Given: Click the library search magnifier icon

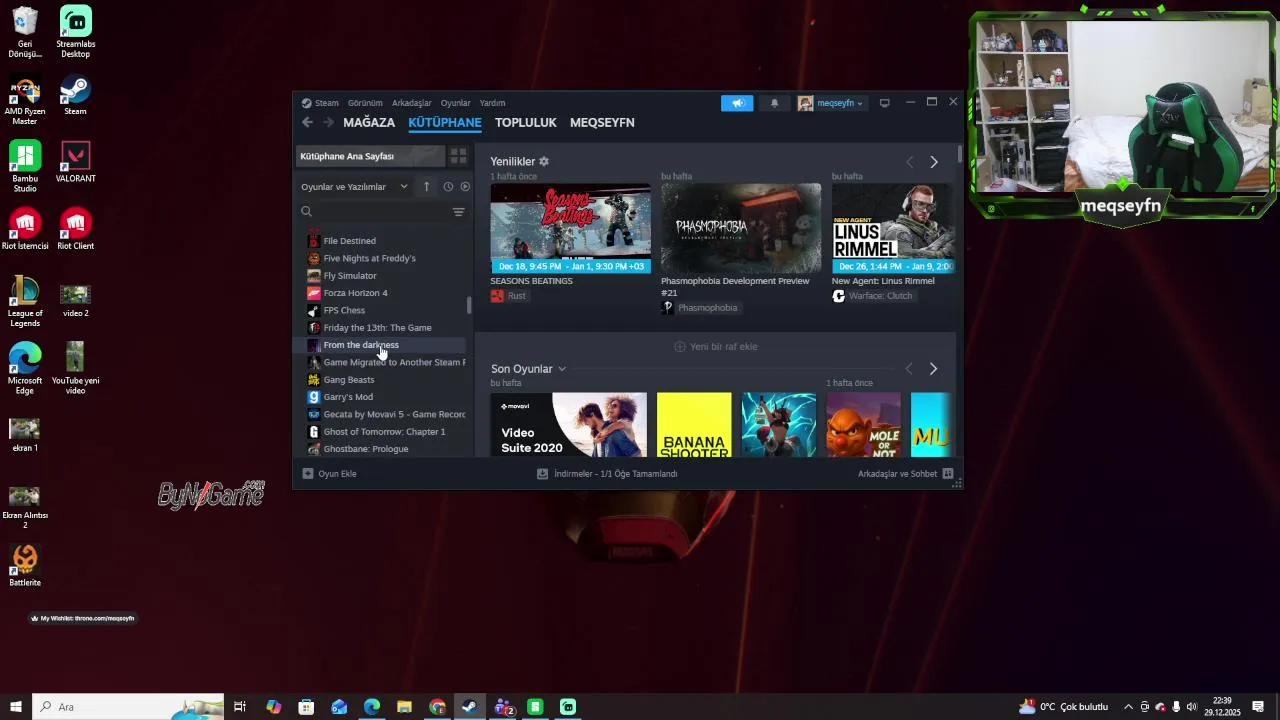Looking at the screenshot, I should pos(307,212).
